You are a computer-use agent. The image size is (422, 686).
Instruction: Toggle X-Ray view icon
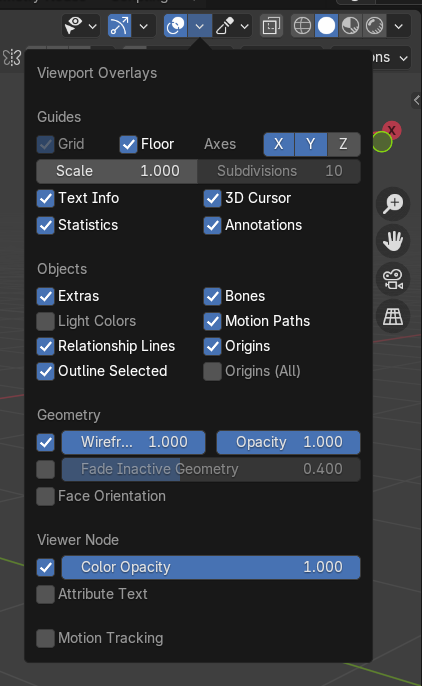tap(272, 26)
